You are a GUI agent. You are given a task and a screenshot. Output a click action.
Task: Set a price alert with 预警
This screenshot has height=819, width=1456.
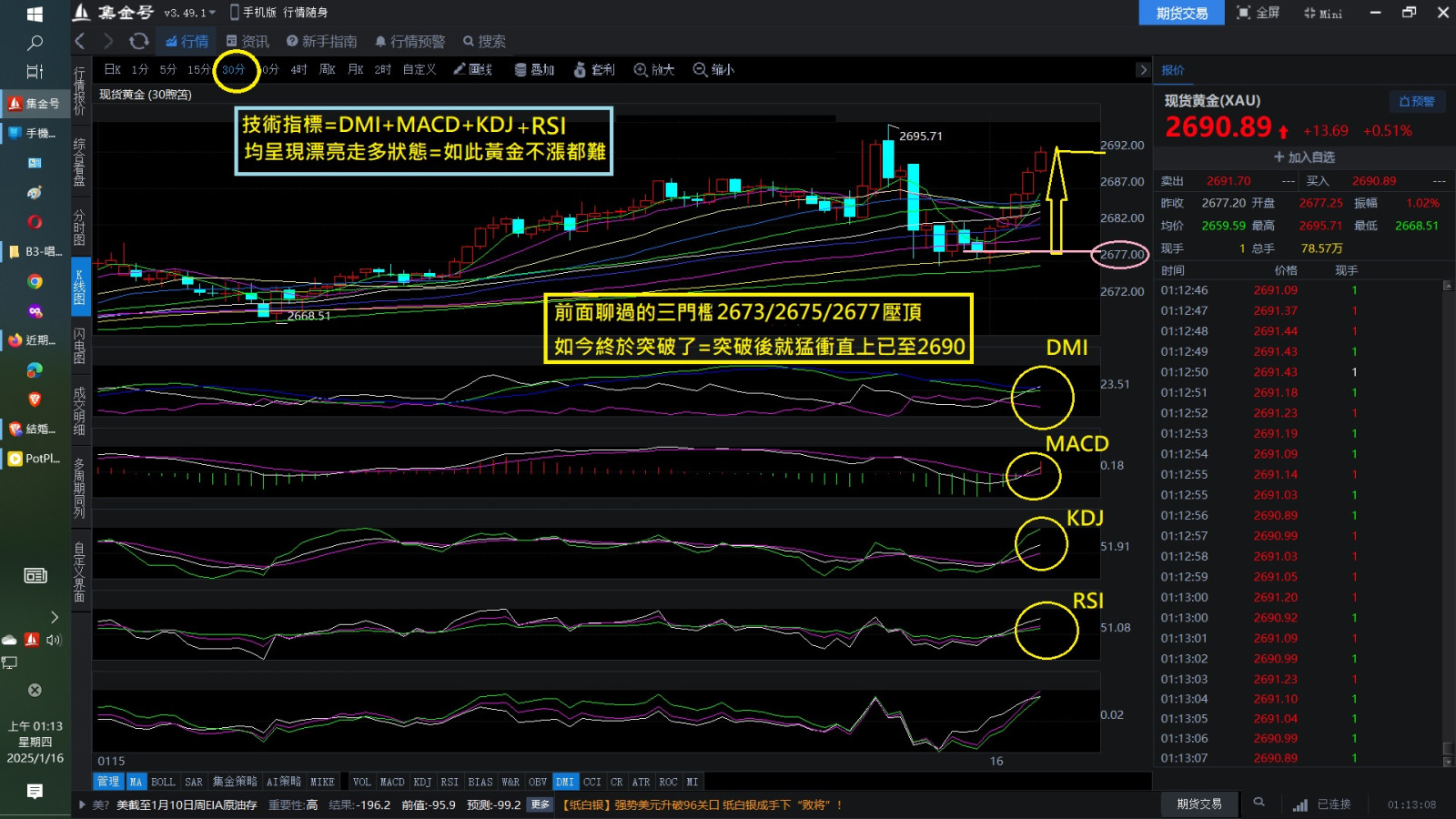tap(1416, 101)
